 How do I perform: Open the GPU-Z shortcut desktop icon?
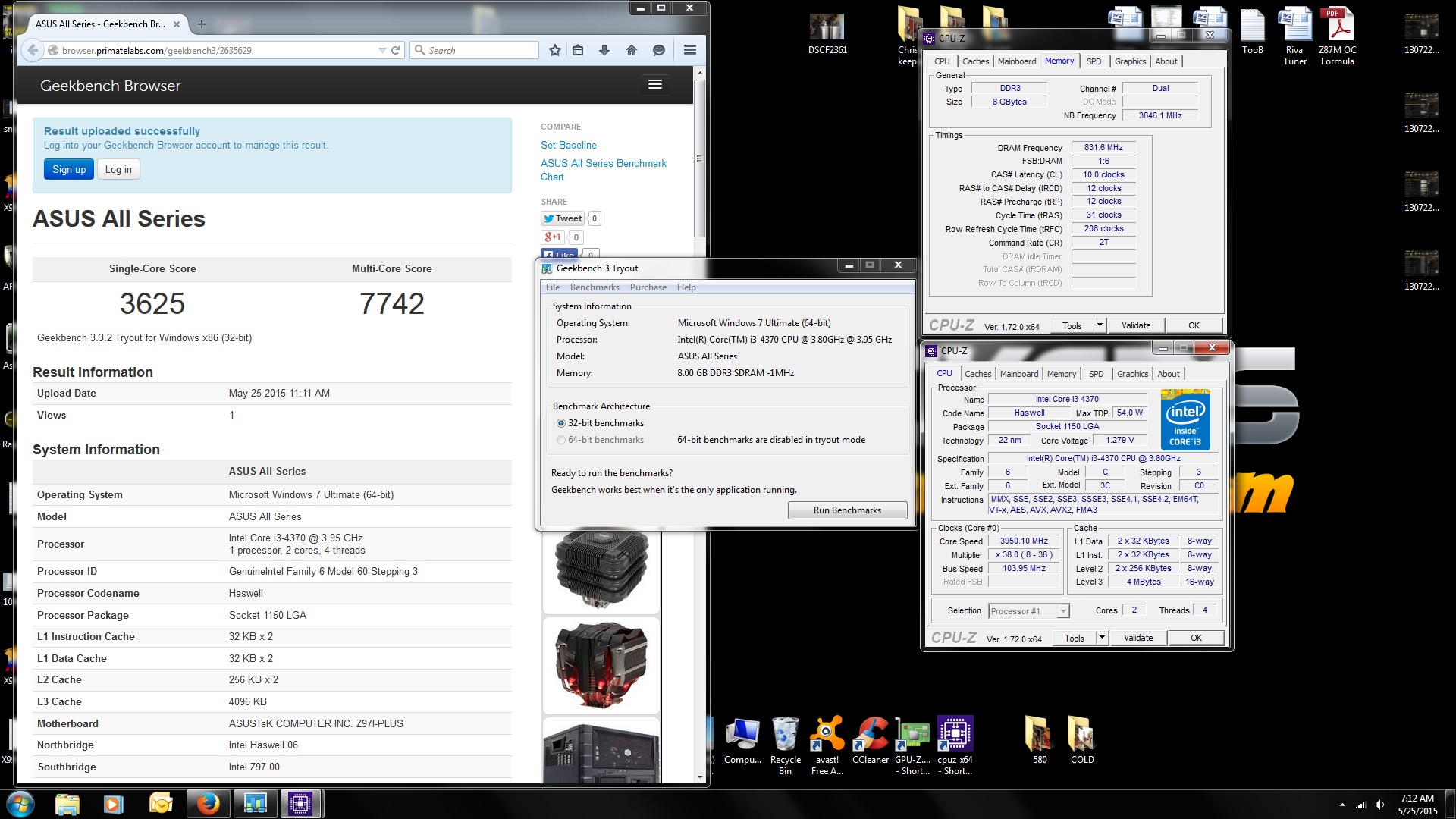(x=913, y=746)
